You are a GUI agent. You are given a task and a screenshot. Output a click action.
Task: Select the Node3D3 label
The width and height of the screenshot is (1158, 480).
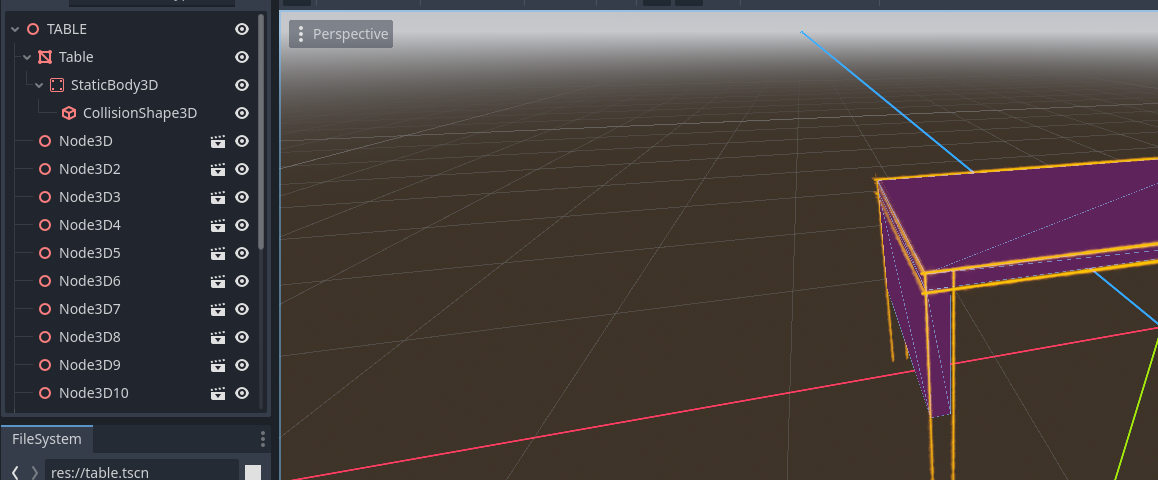coord(89,197)
